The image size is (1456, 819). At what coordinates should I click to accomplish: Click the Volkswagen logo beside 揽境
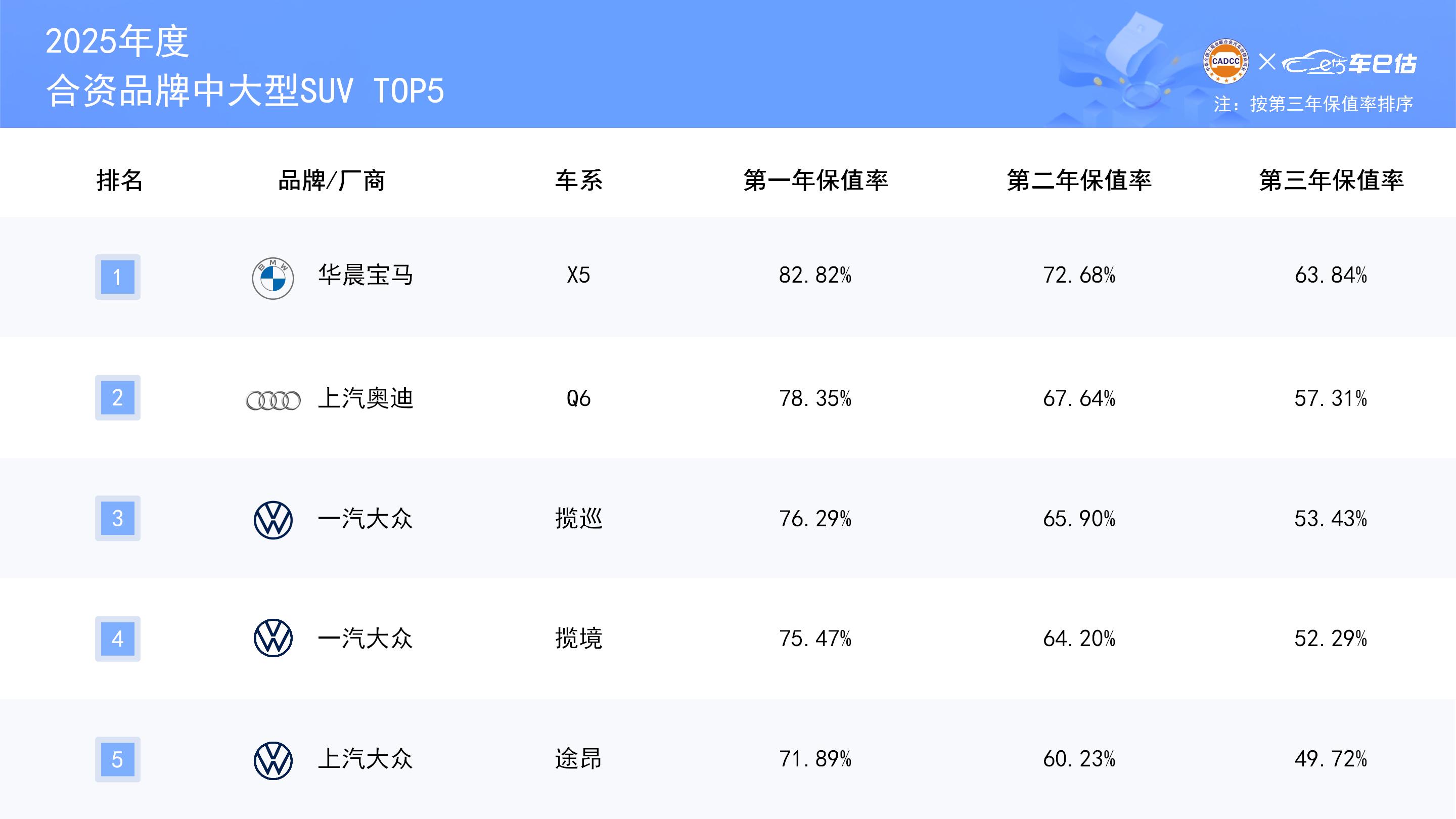tap(273, 638)
